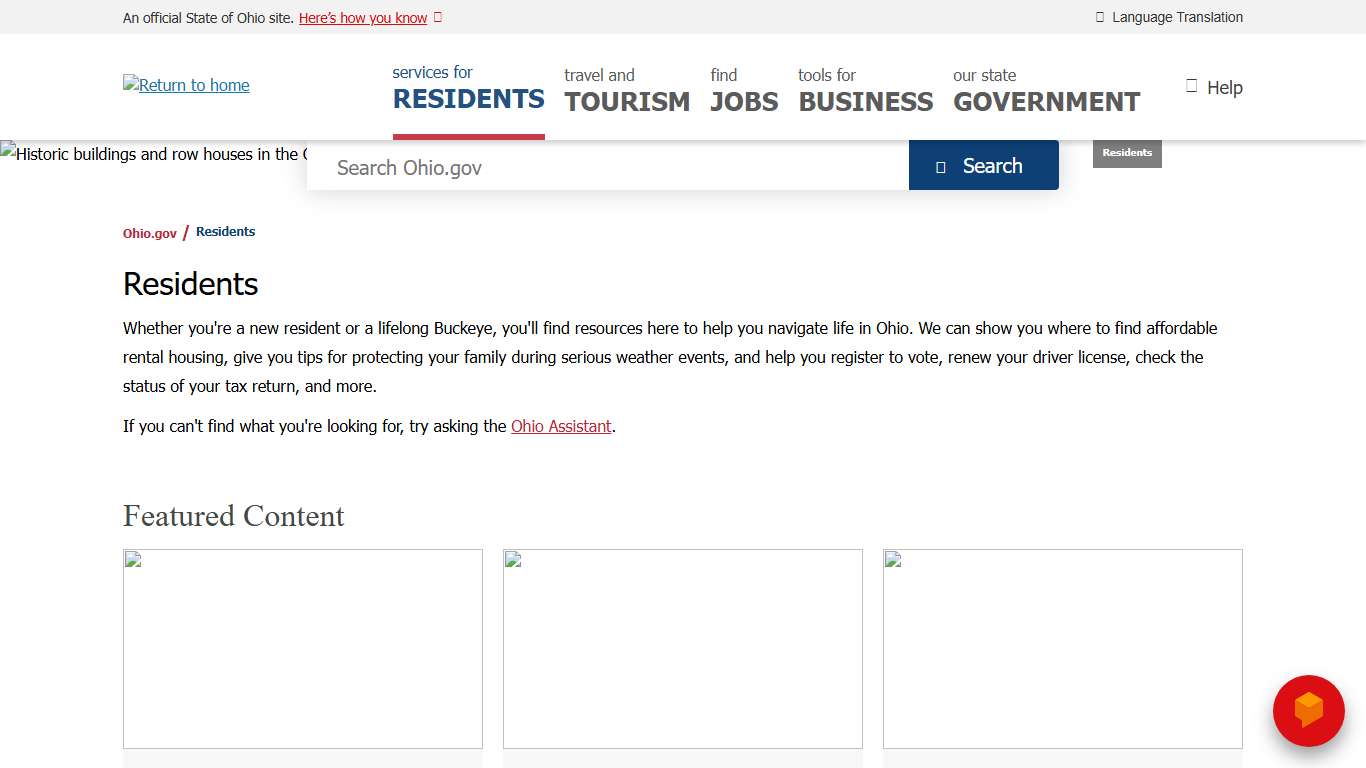Expand the tools for BUSINESS menu

[x=865, y=90]
